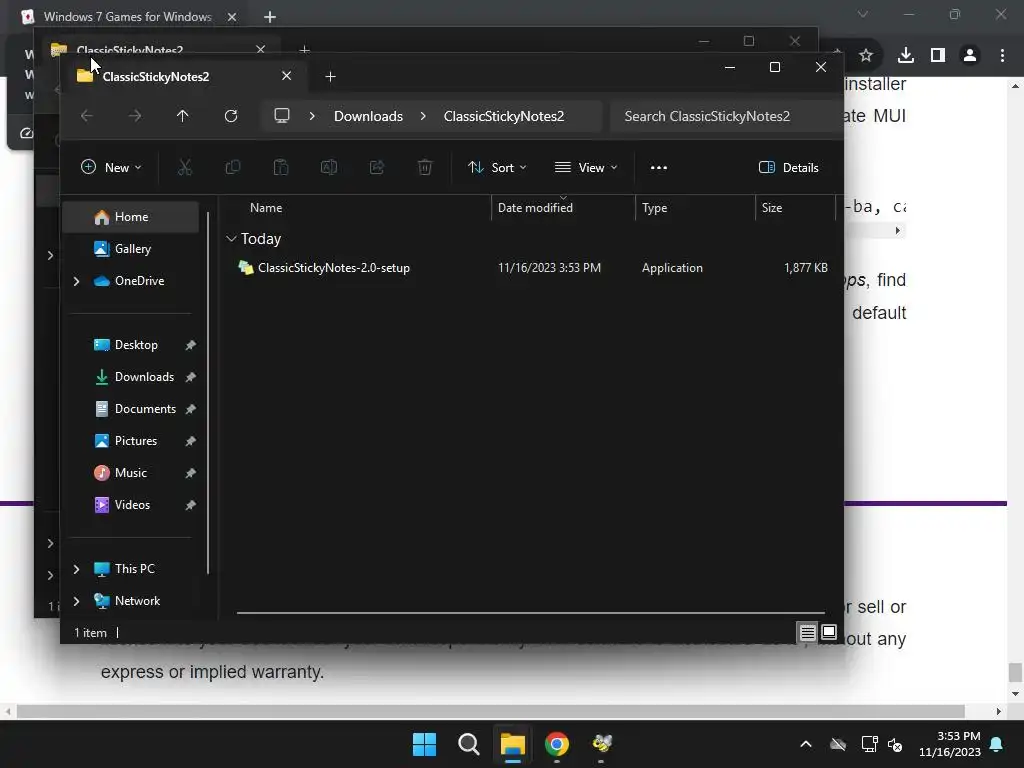Click the Share icon in toolbar
Image resolution: width=1024 pixels, height=768 pixels.
point(377,168)
